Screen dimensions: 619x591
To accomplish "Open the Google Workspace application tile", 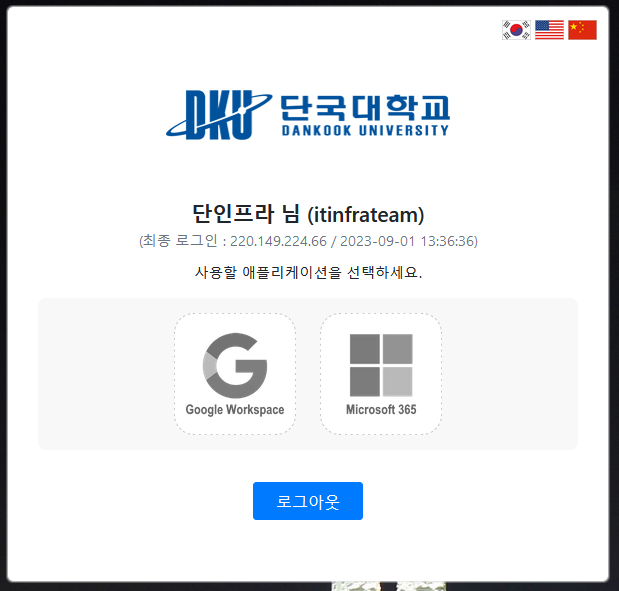I will [235, 374].
